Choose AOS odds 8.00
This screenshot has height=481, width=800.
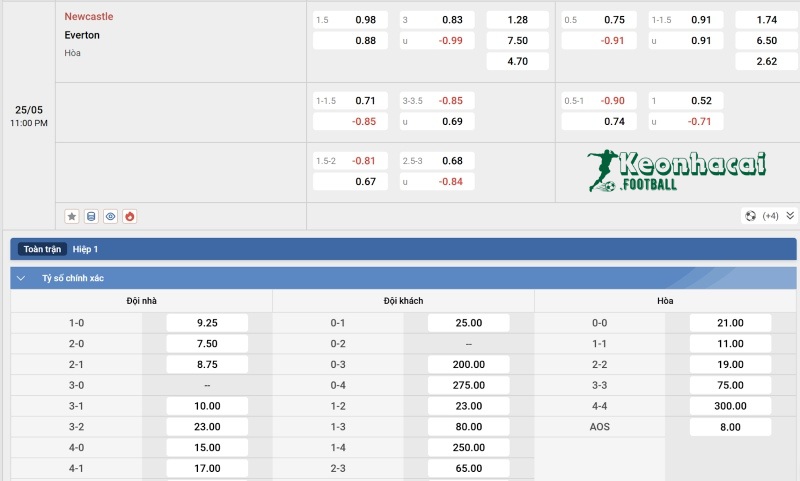coord(730,427)
